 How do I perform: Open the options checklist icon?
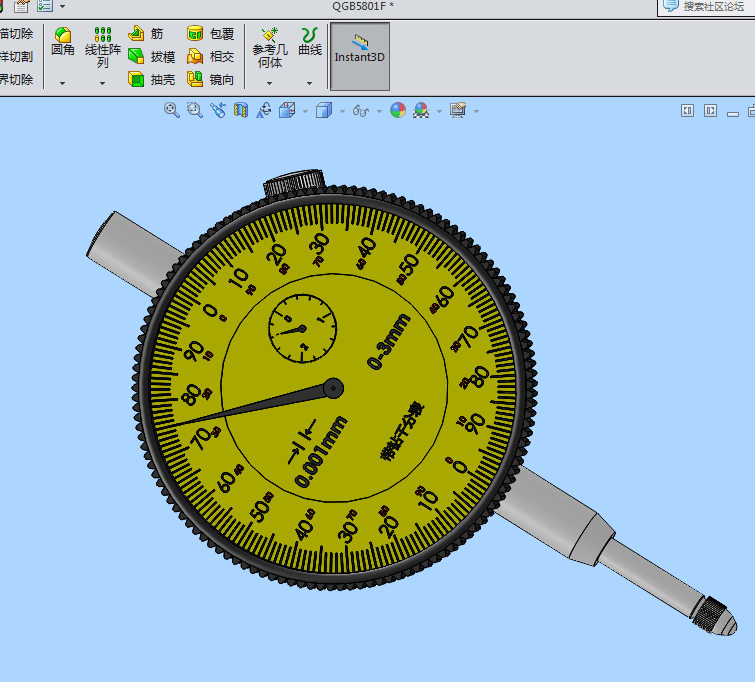point(45,5)
